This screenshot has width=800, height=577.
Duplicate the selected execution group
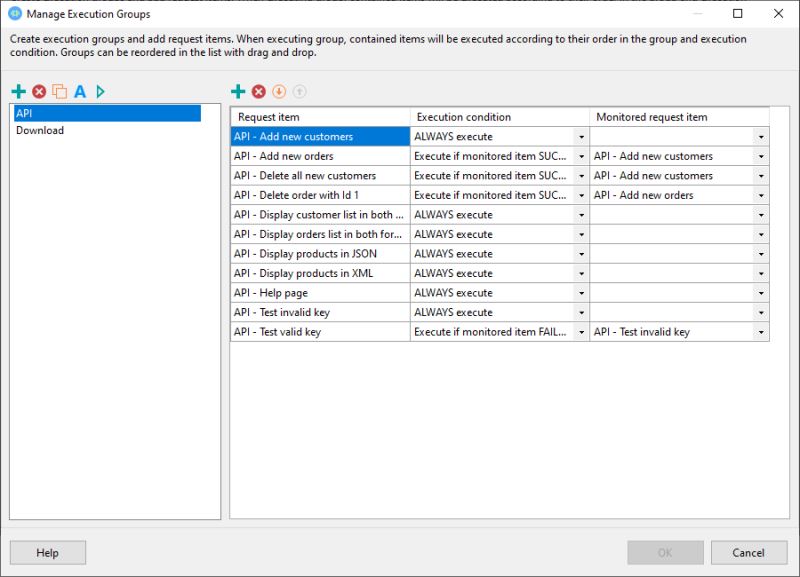(60, 92)
